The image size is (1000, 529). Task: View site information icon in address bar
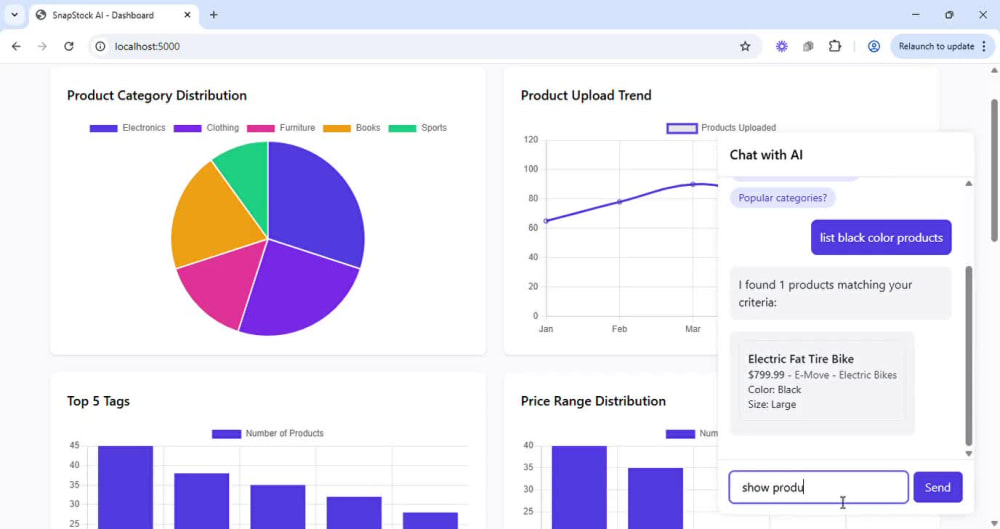(x=100, y=46)
